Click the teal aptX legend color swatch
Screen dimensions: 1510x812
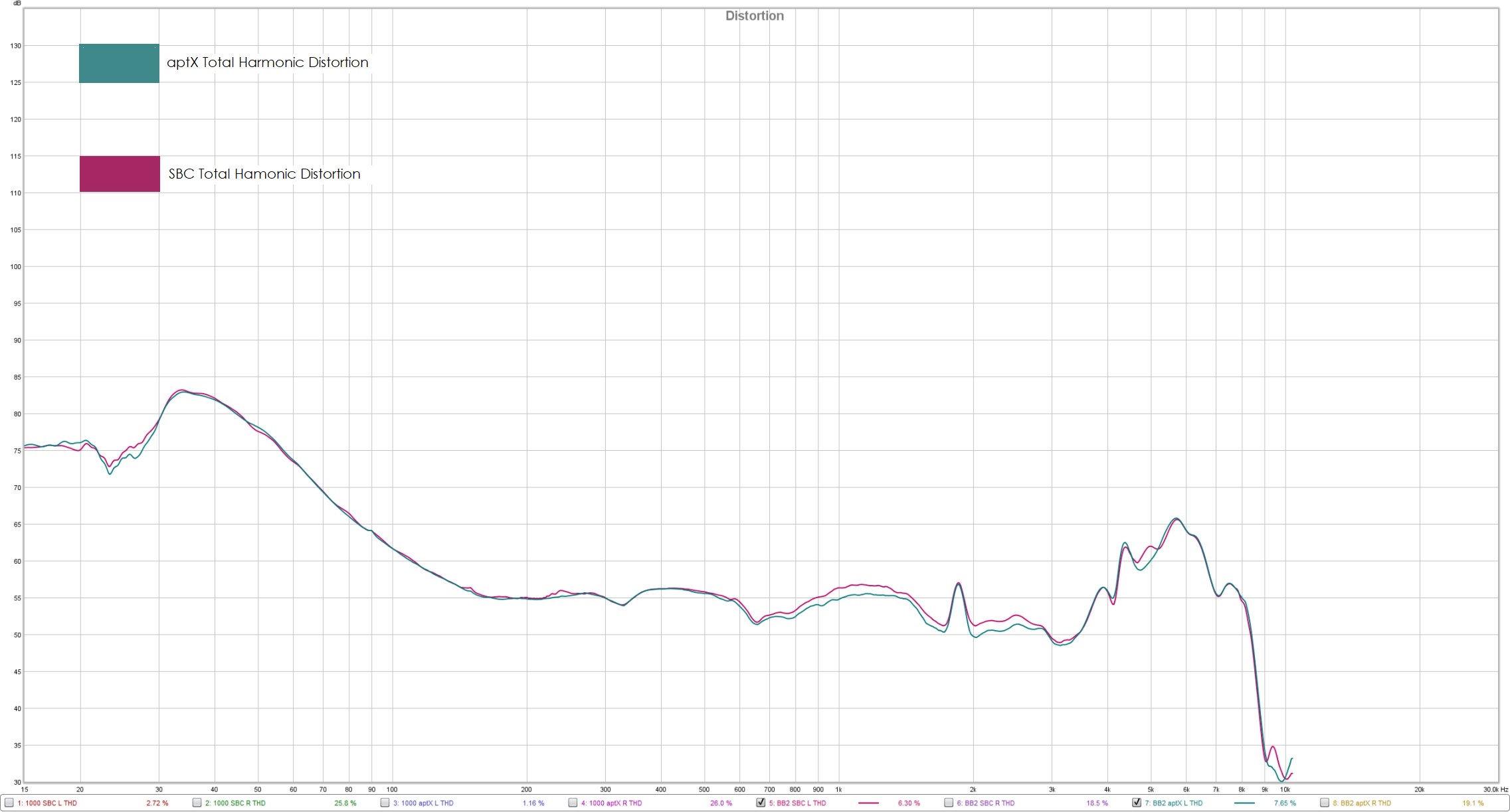click(x=119, y=64)
